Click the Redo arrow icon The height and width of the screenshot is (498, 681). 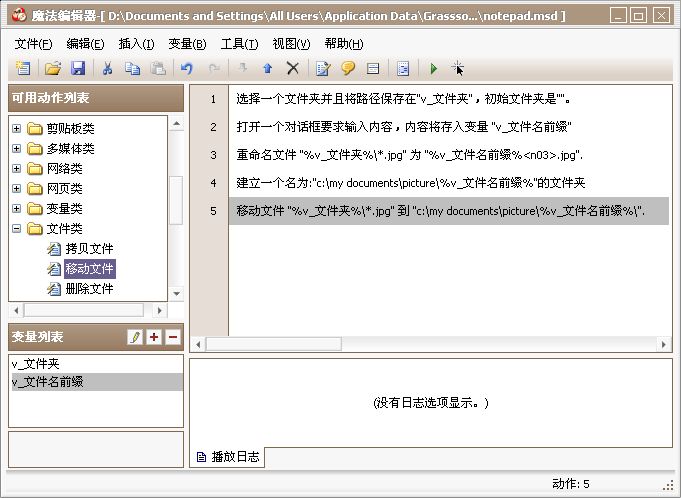[x=214, y=68]
